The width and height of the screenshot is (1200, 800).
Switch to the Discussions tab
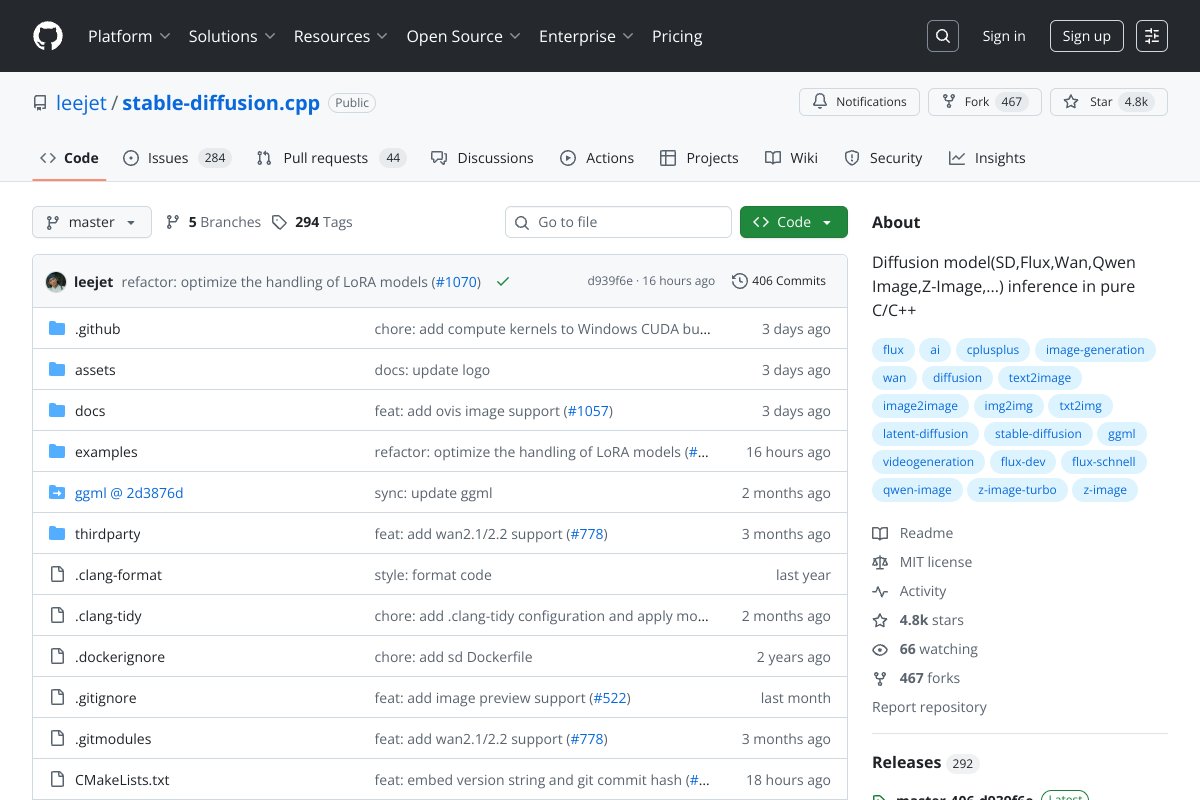point(482,158)
